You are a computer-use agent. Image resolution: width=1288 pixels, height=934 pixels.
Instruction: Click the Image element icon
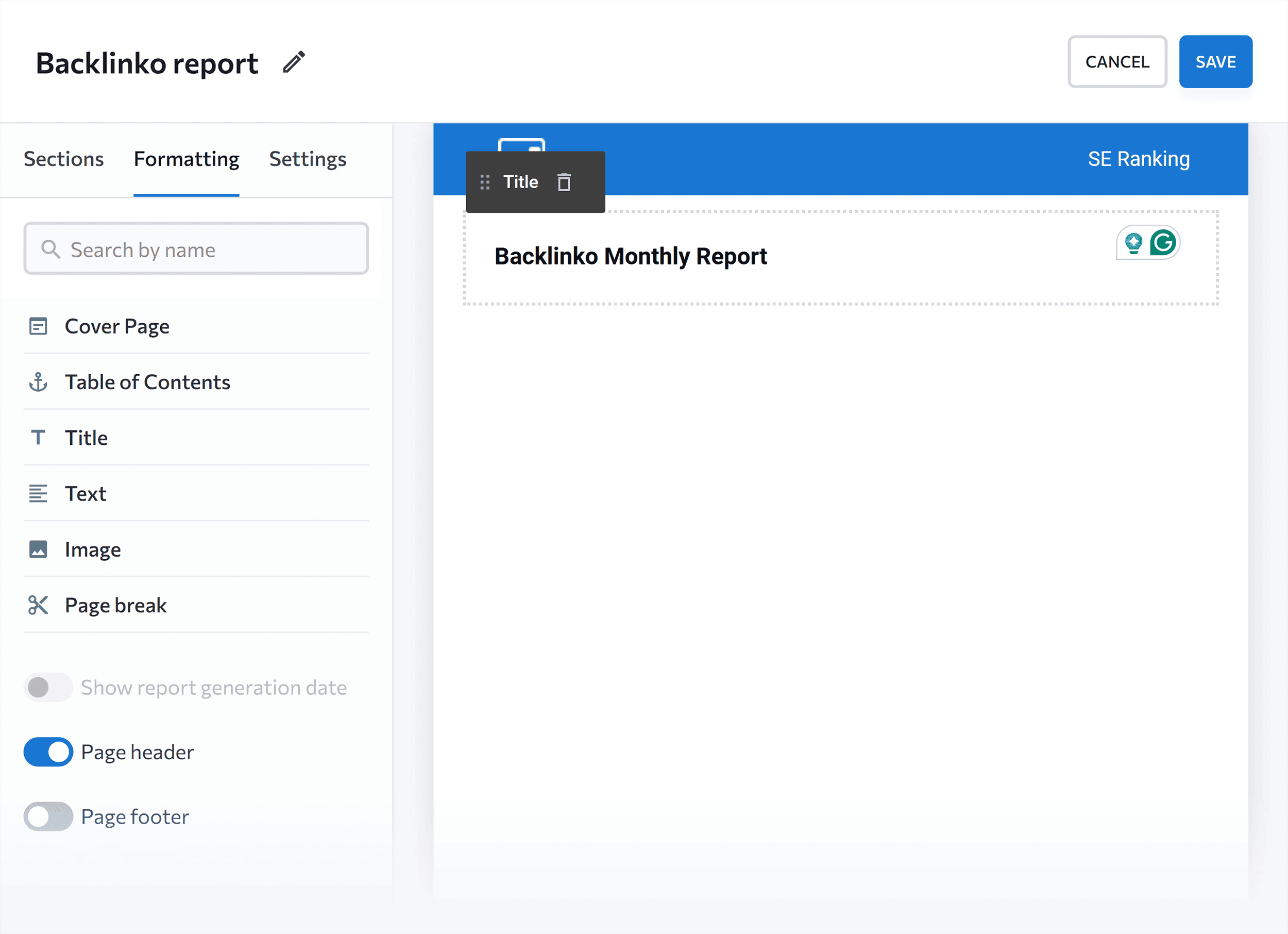coord(38,549)
